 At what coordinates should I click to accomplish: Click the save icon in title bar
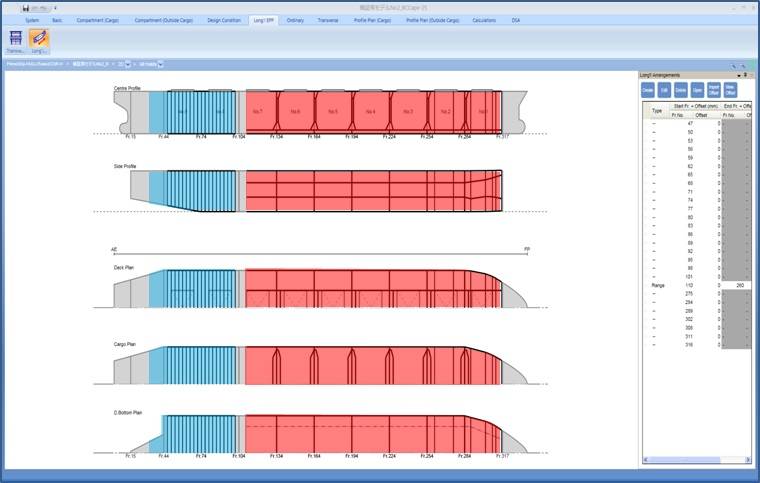coord(25,8)
